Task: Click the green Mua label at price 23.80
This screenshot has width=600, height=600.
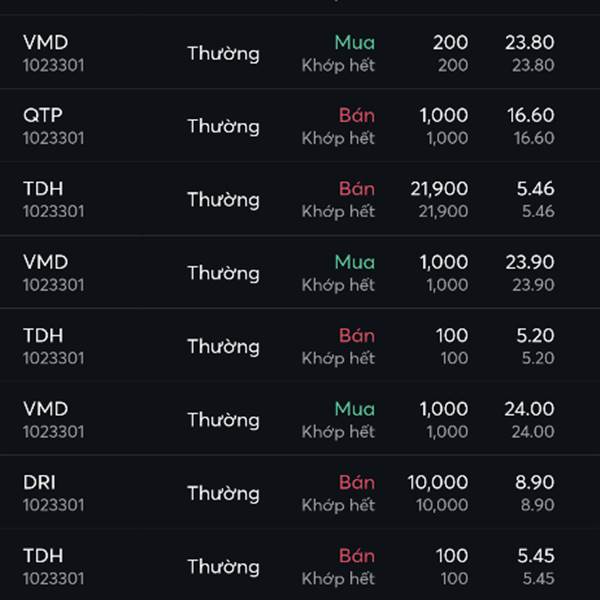Action: coord(355,42)
